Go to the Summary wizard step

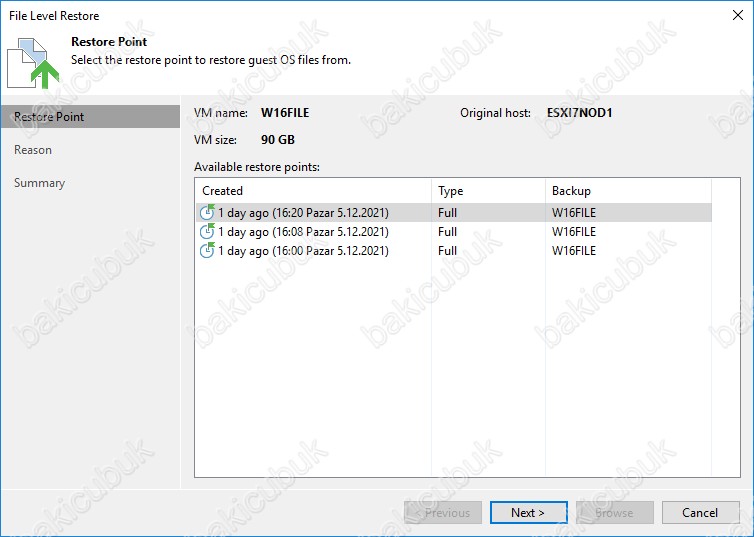click(x=39, y=183)
